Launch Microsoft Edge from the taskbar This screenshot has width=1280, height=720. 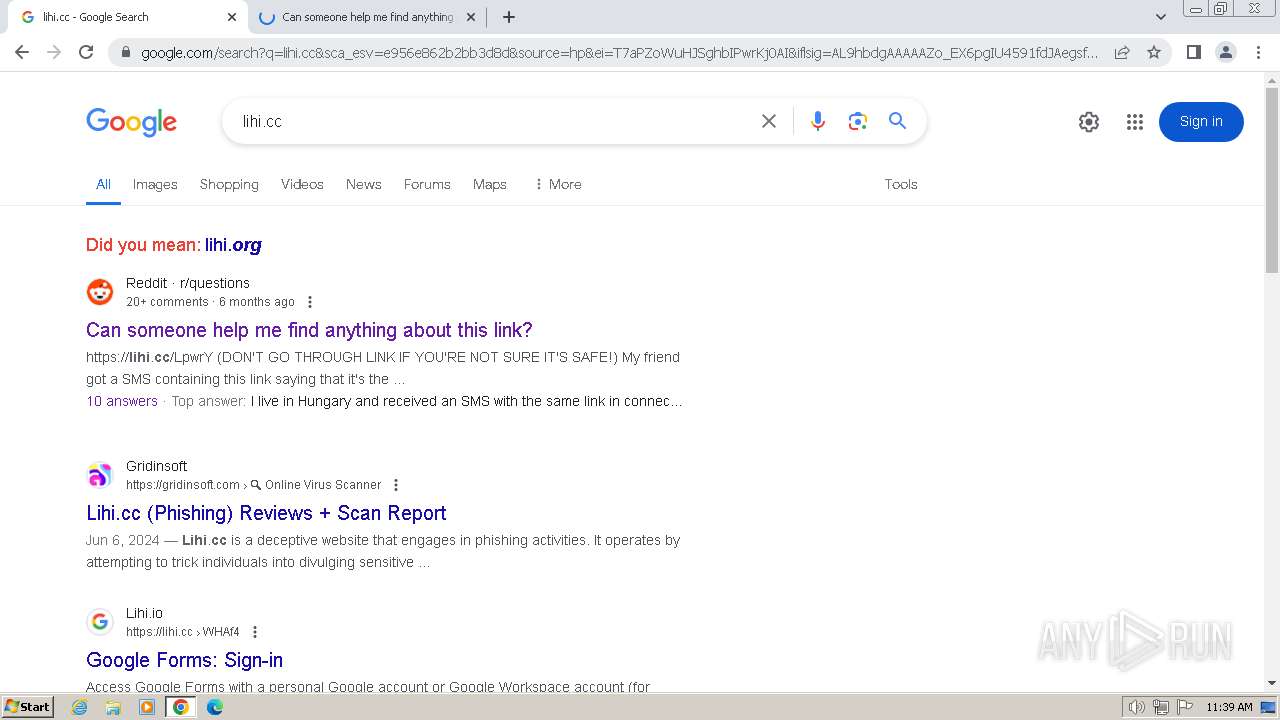[215, 707]
